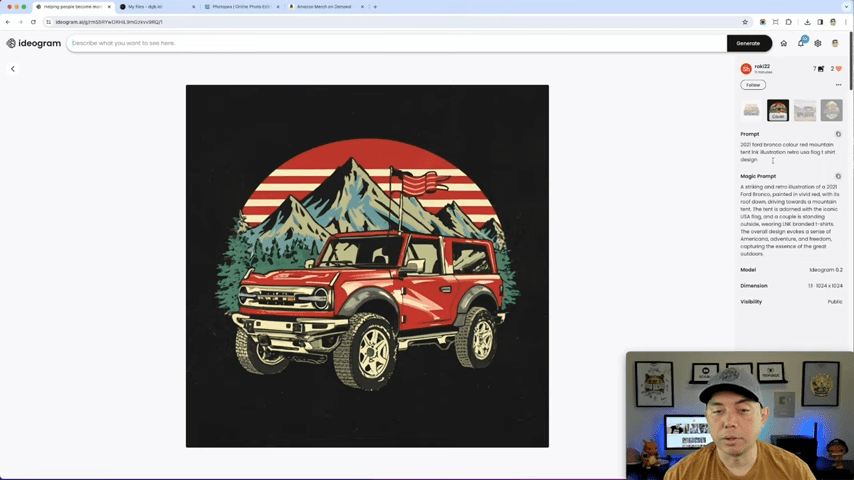Open roki22 profile name link

[x=762, y=66]
